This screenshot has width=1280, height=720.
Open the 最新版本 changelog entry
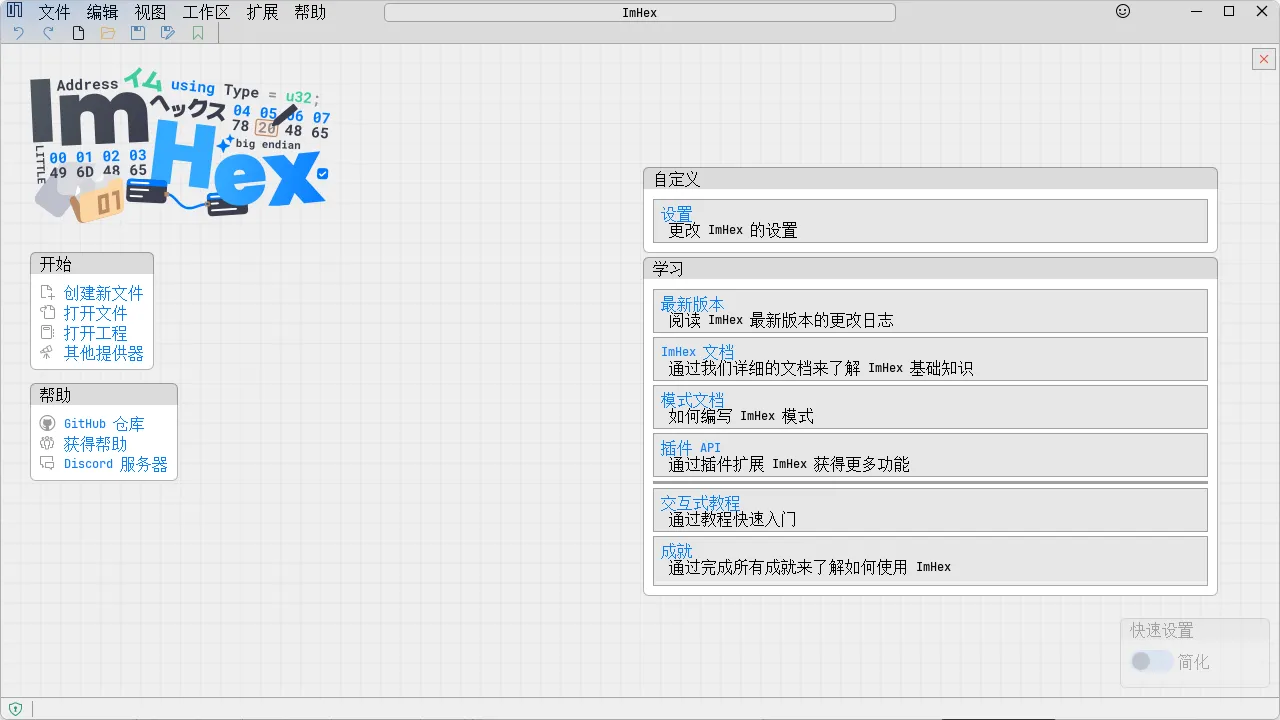pos(930,311)
